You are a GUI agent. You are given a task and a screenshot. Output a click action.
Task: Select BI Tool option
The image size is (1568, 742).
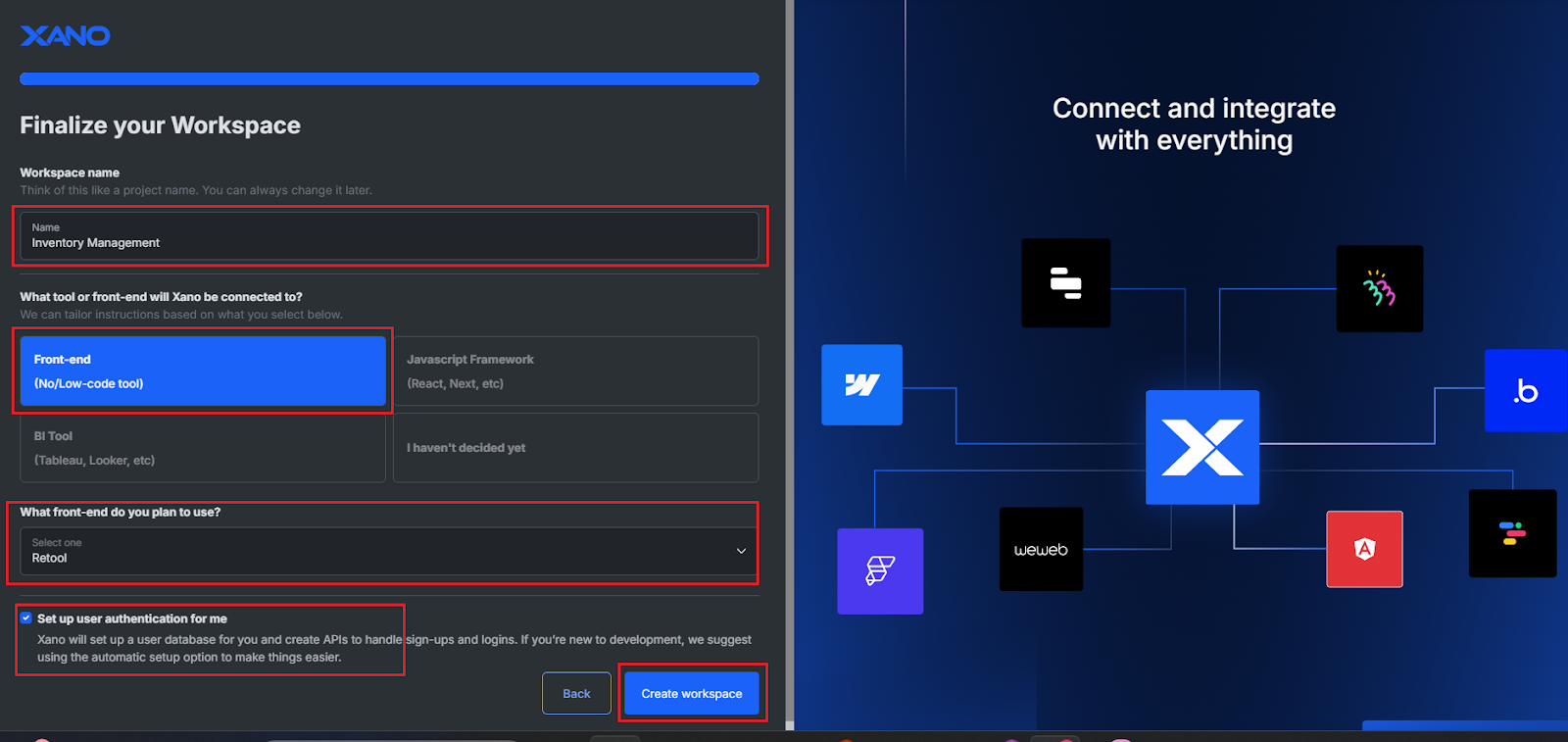203,447
